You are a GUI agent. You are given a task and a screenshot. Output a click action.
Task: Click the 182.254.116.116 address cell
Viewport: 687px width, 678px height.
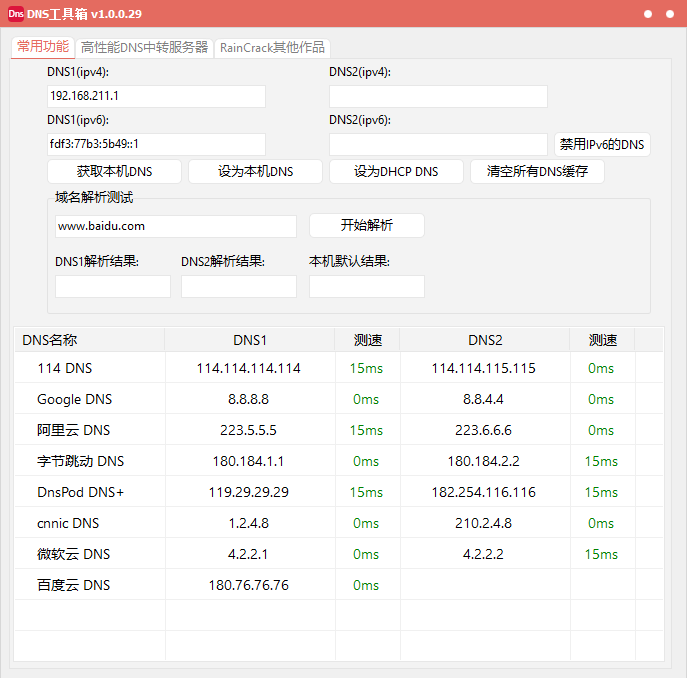tap(484, 492)
